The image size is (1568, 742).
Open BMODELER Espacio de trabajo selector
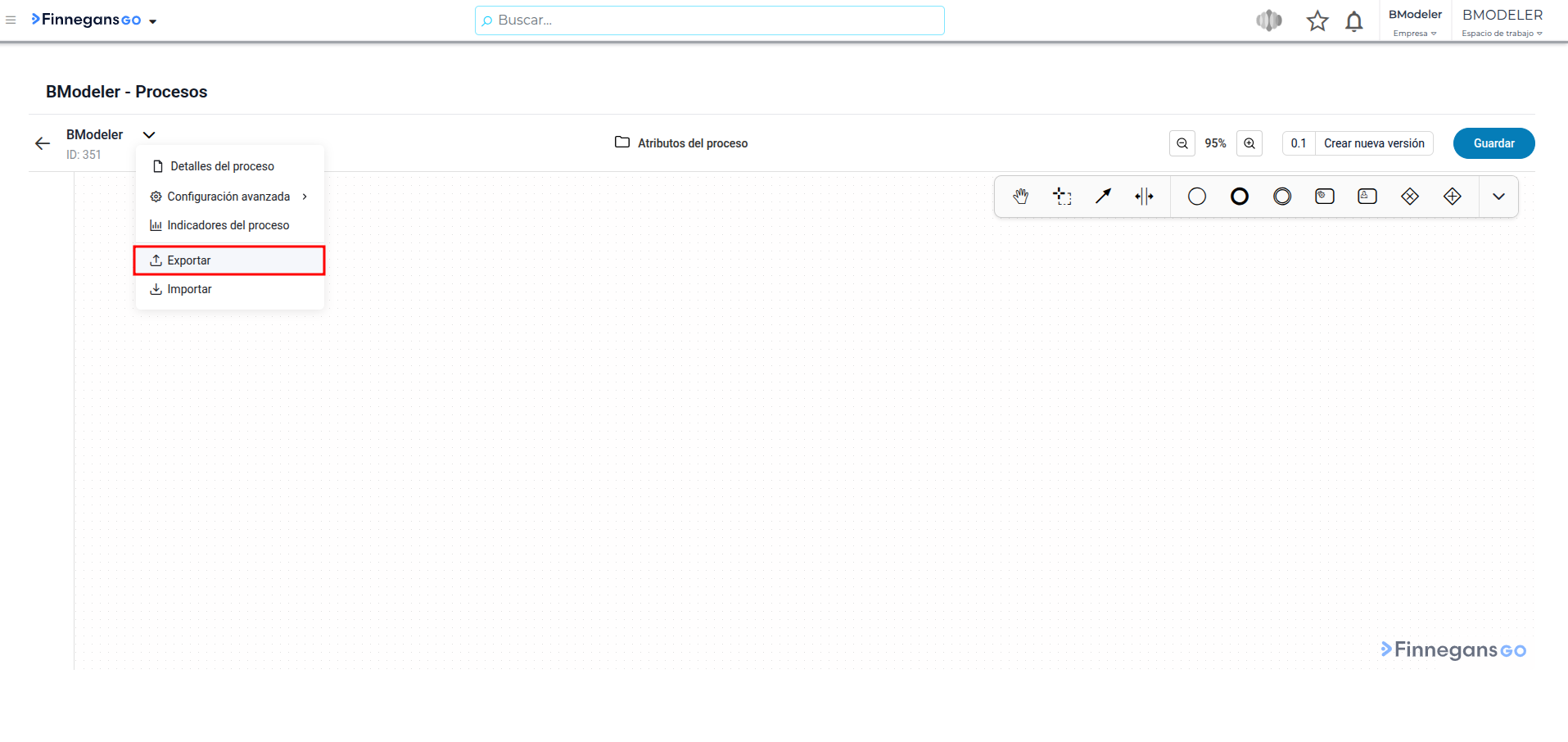(x=1502, y=22)
